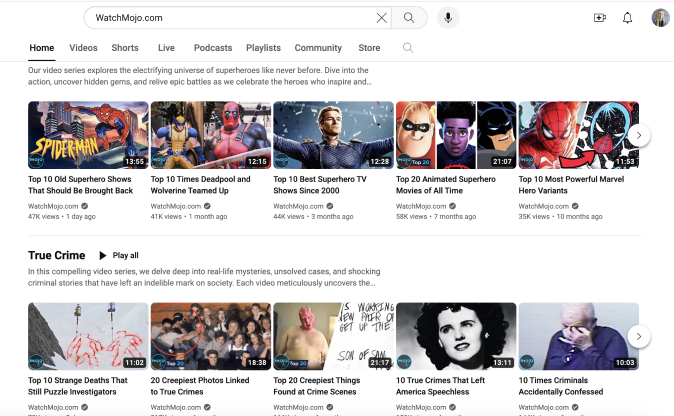Open the Podcasts tab
674x416 pixels.
[x=213, y=48]
